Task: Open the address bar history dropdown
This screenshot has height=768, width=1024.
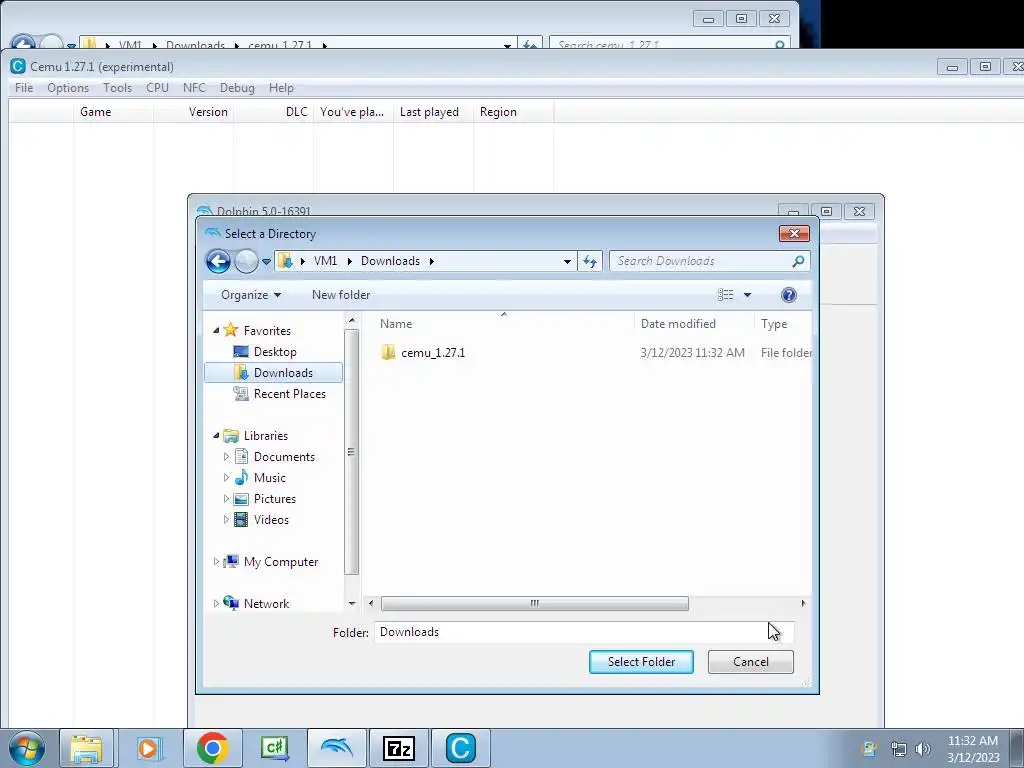Action: point(567,262)
